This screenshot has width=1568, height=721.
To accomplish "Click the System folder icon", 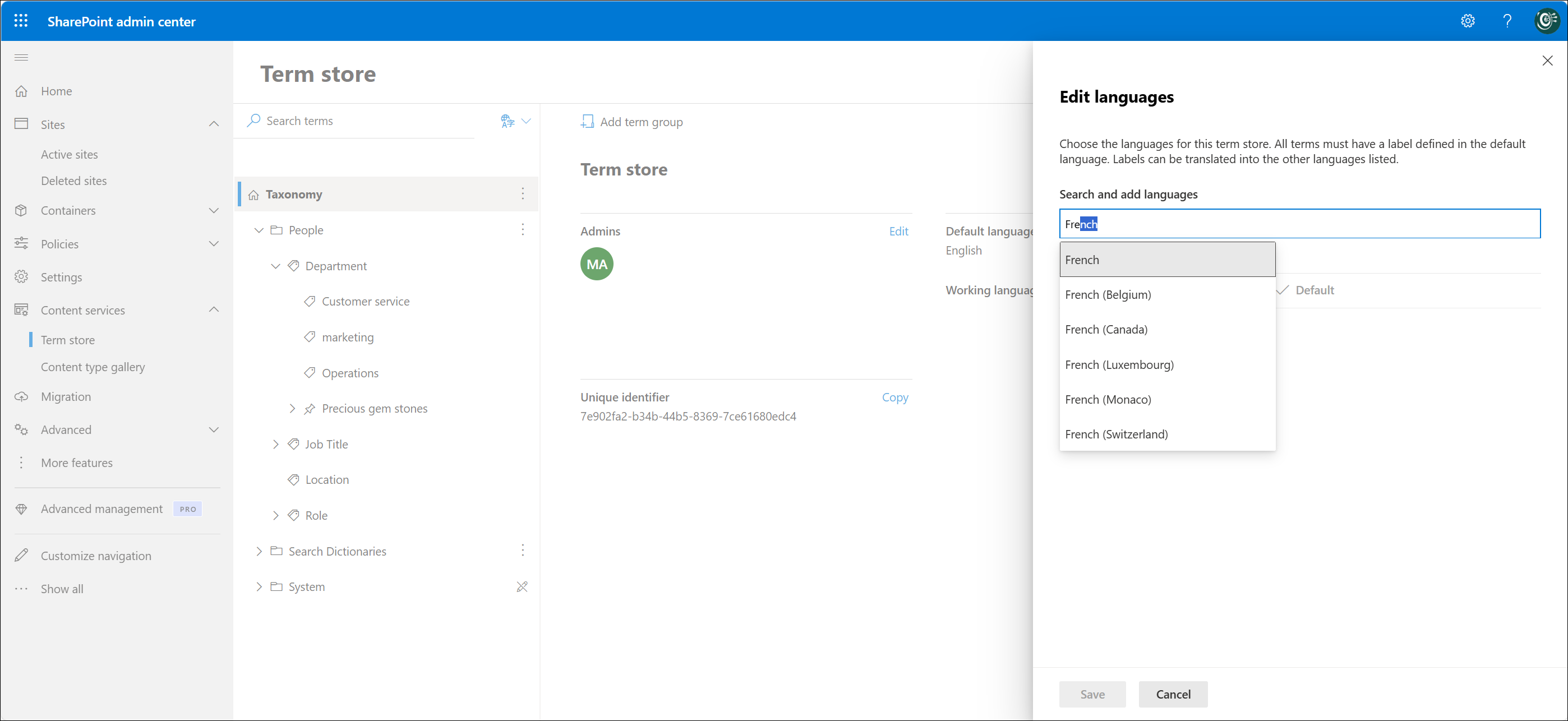I will tap(279, 587).
